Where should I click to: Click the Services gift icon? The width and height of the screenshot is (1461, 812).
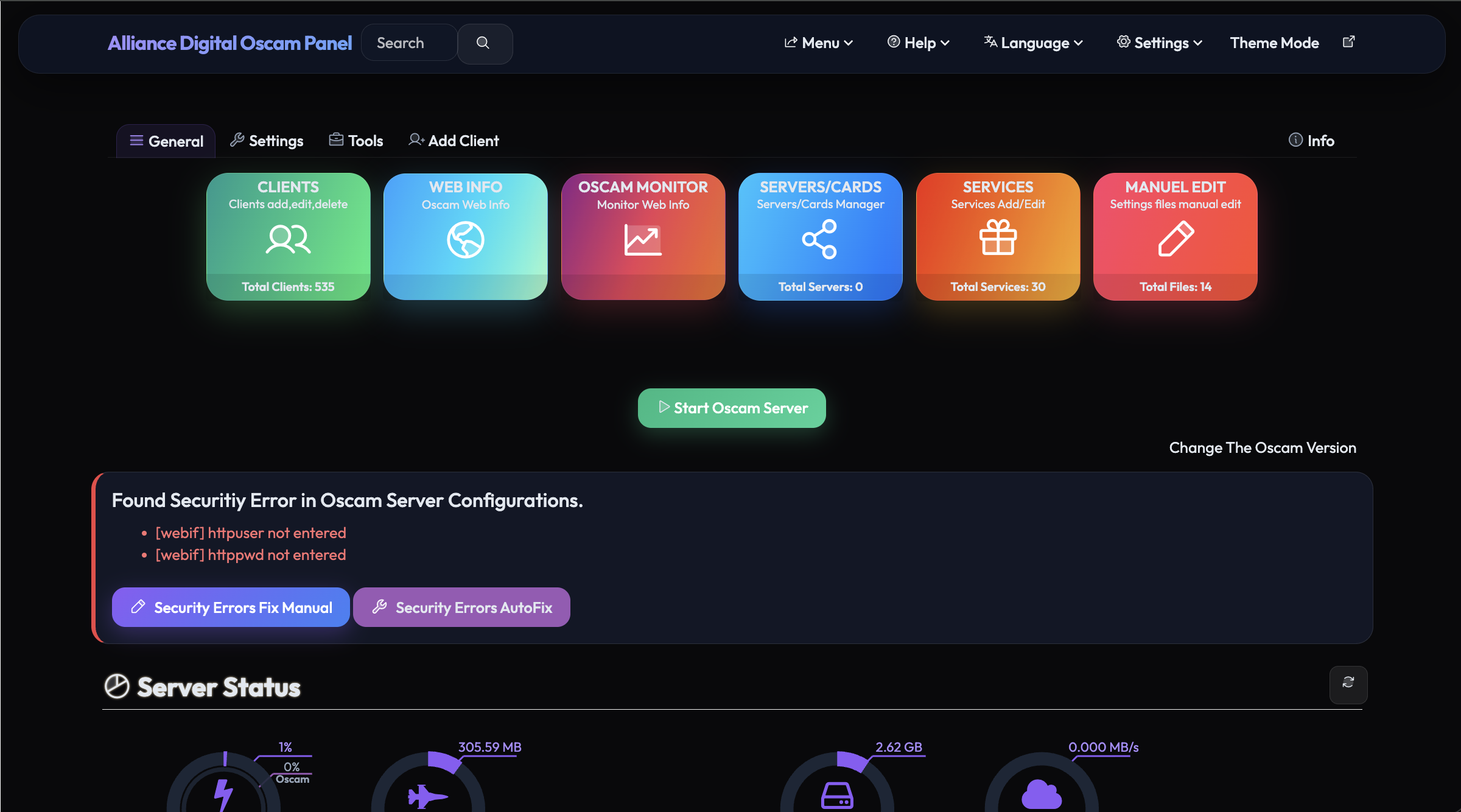998,239
